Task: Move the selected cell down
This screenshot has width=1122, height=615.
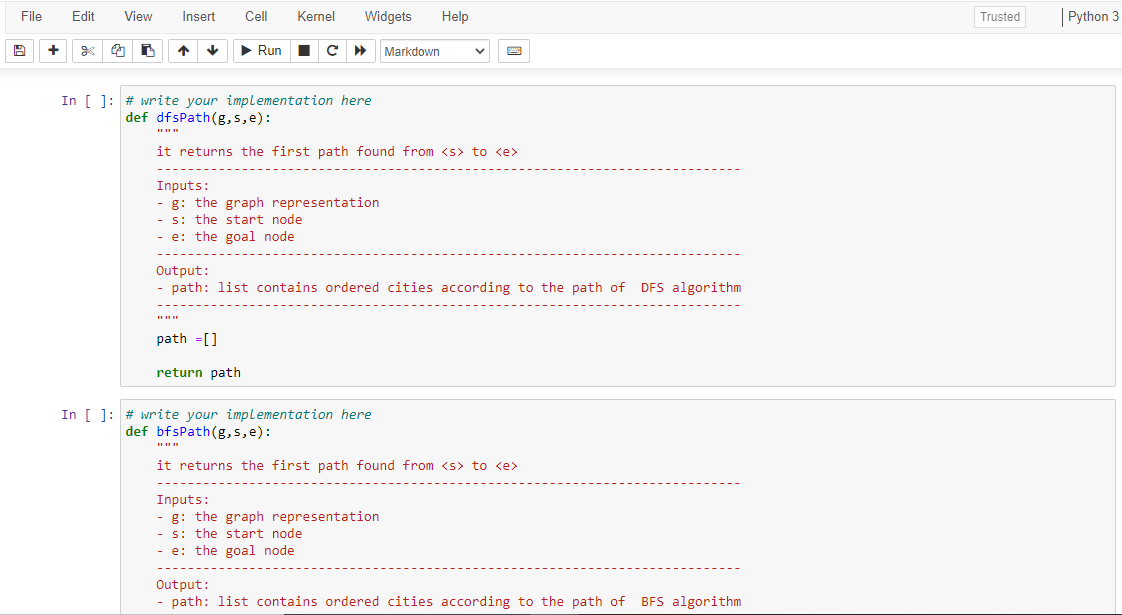Action: coord(212,50)
